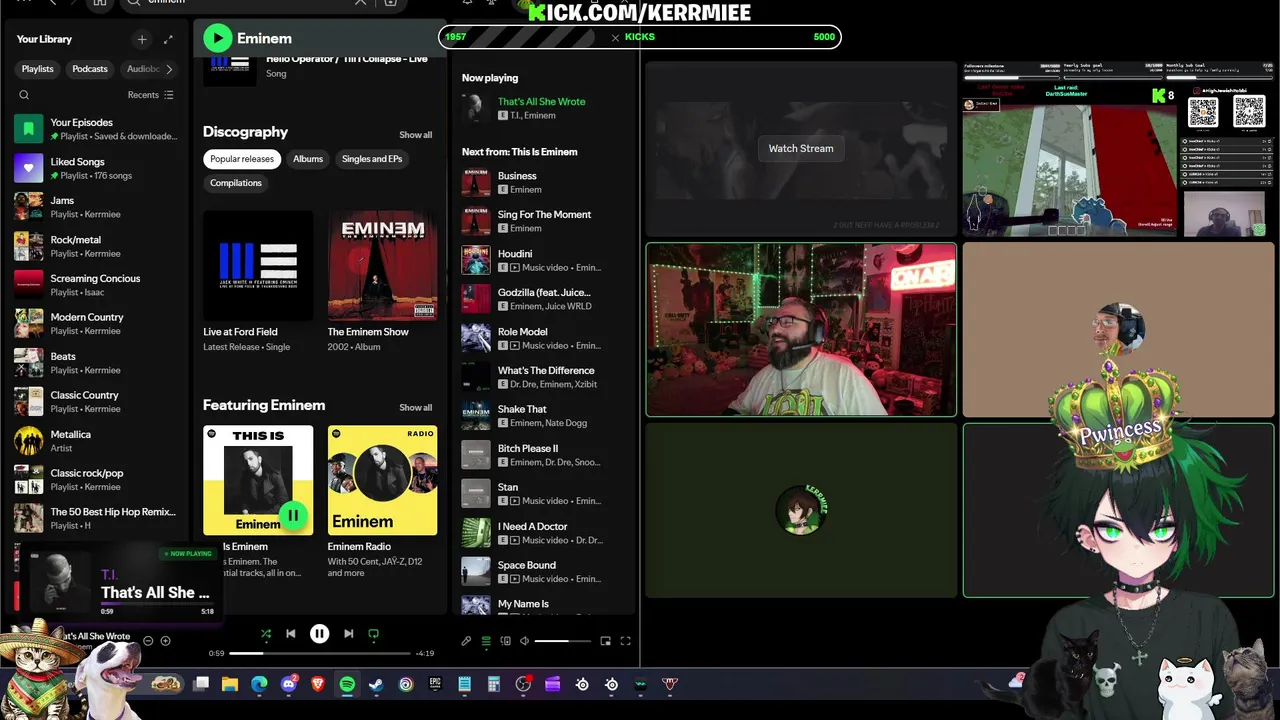Open Steam on the taskbar
1280x720 pixels.
click(376, 684)
